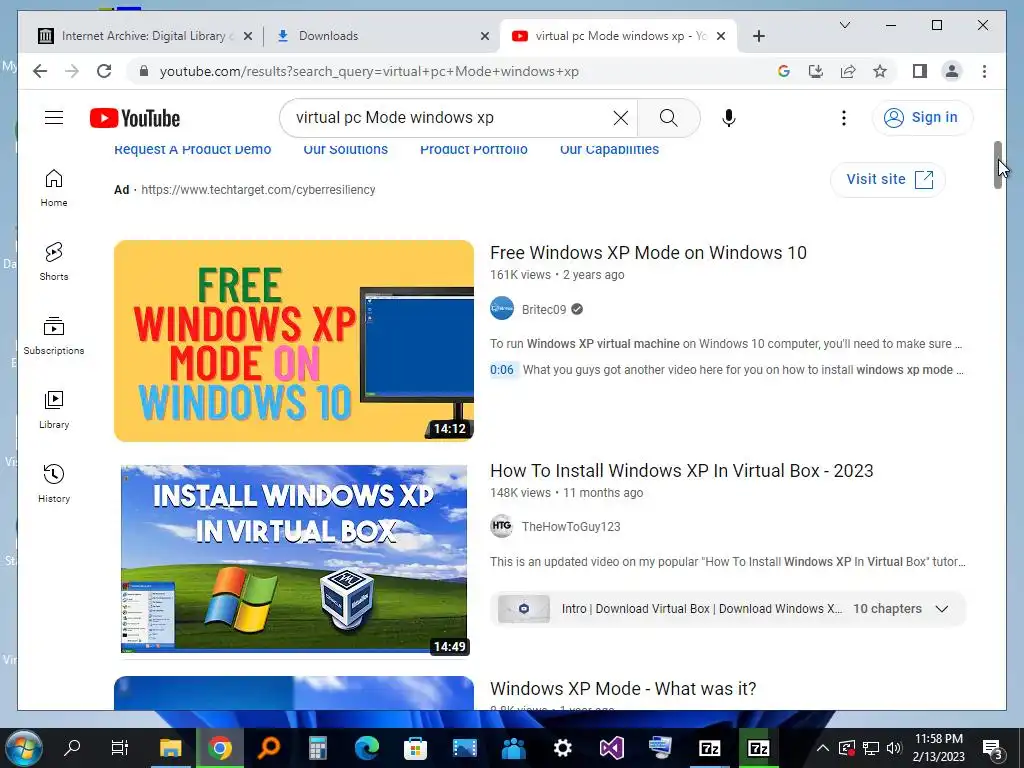
Task: Open YouTube settings three-dot menu
Action: [x=844, y=118]
